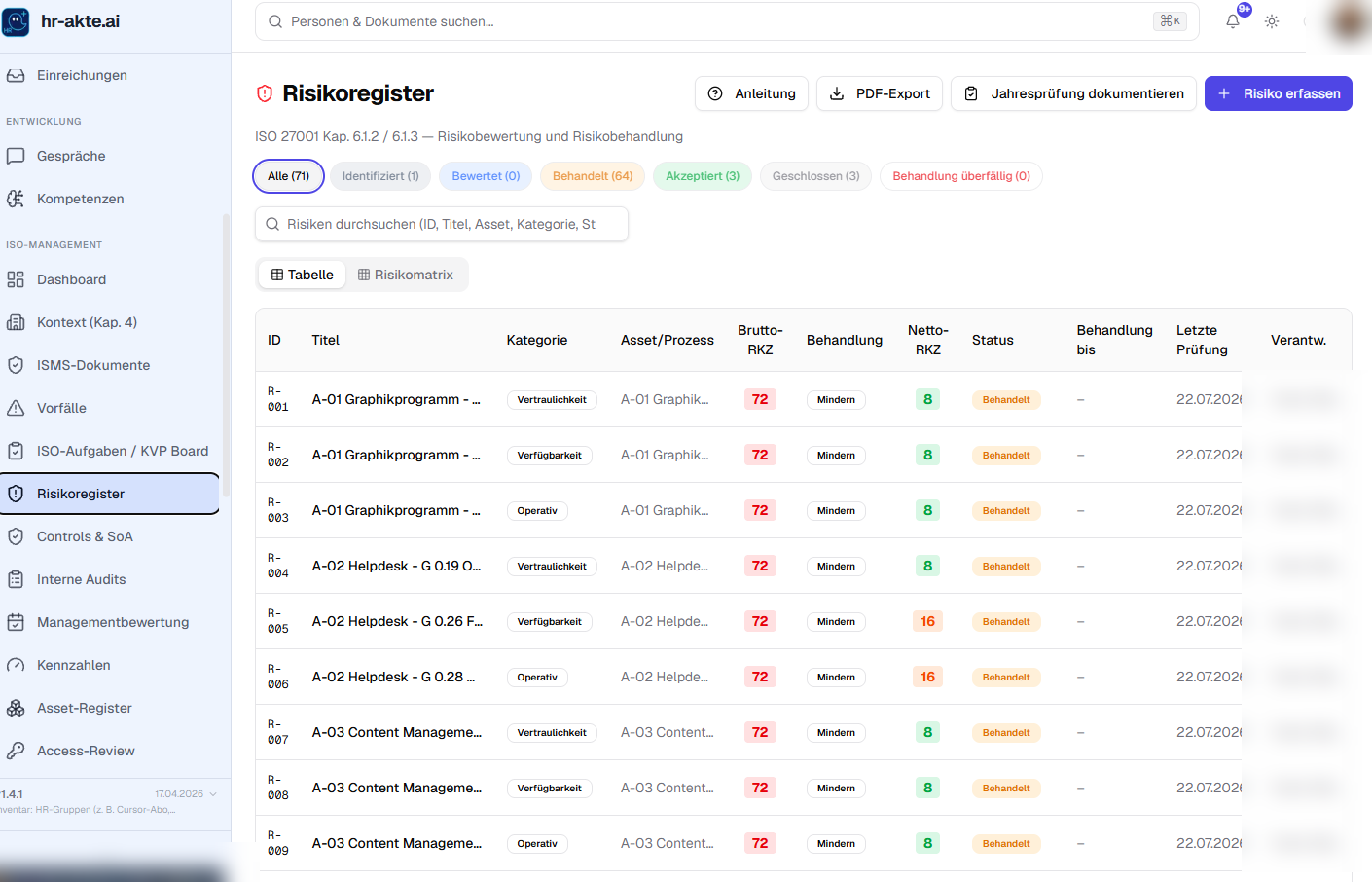
Task: Click the ISO-Aufgaben clipboard icon
Action: (x=16, y=451)
